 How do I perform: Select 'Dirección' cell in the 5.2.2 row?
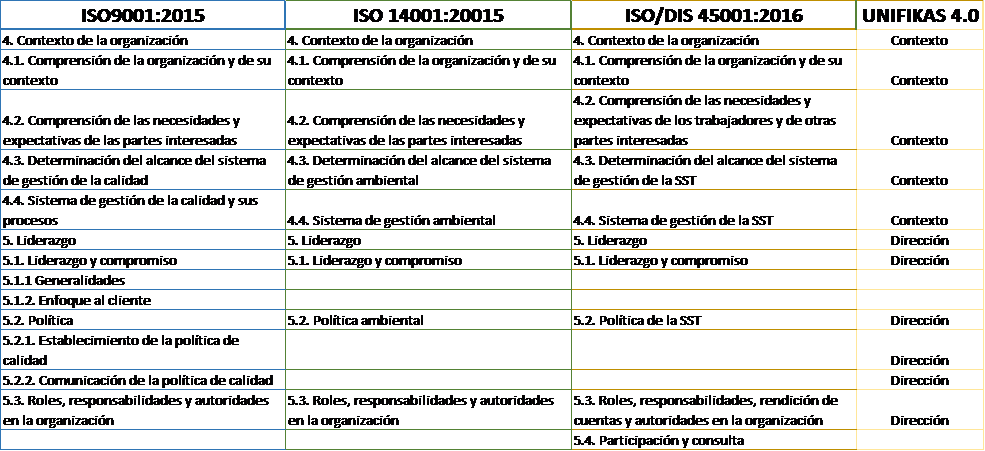coord(920,381)
